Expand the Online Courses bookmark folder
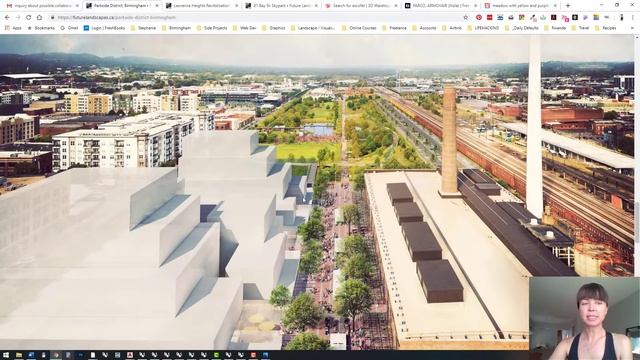 click(x=359, y=28)
